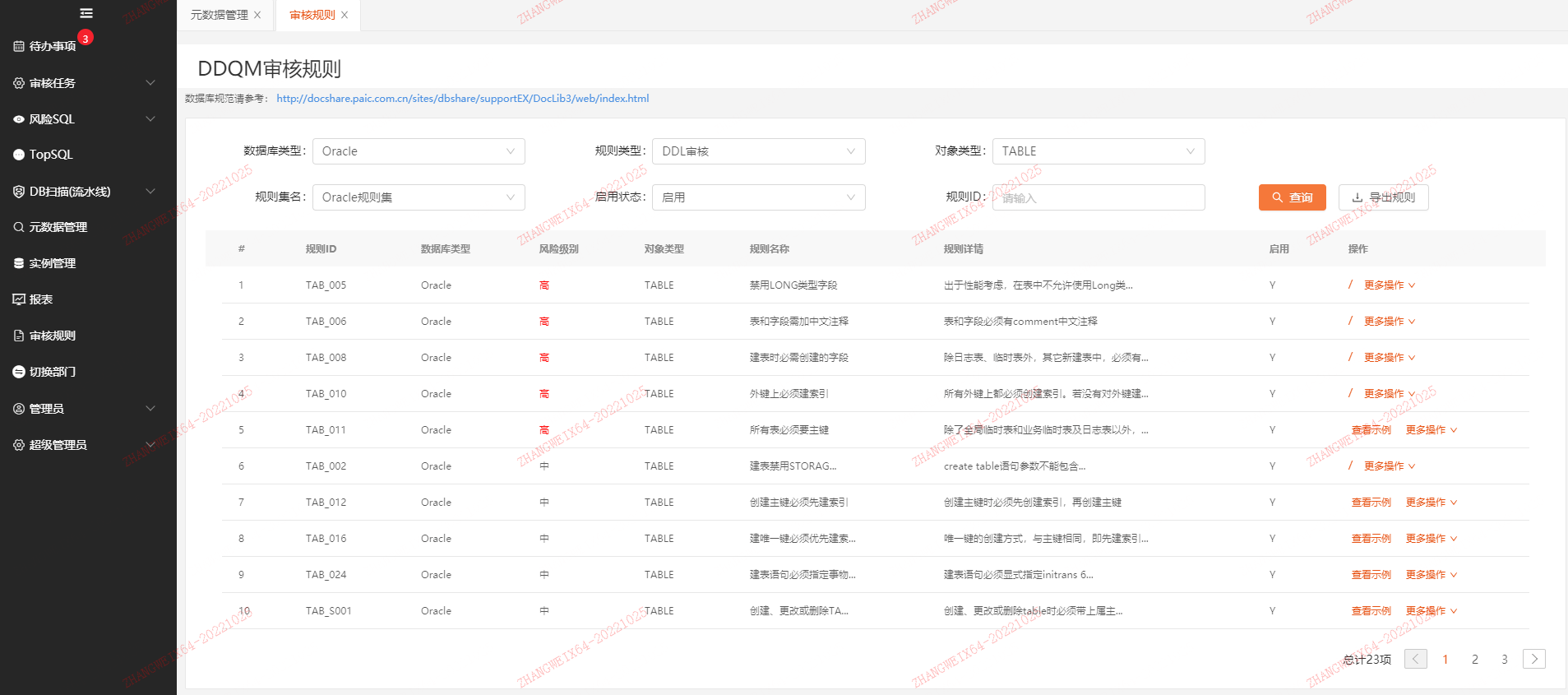The width and height of the screenshot is (1568, 695).
Task: Expand 更多操作 for rule TAB_012
Action: click(x=1432, y=503)
